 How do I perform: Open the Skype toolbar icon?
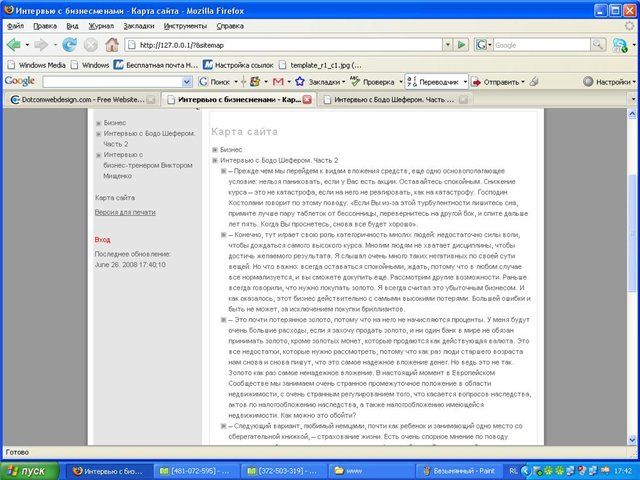click(620, 45)
